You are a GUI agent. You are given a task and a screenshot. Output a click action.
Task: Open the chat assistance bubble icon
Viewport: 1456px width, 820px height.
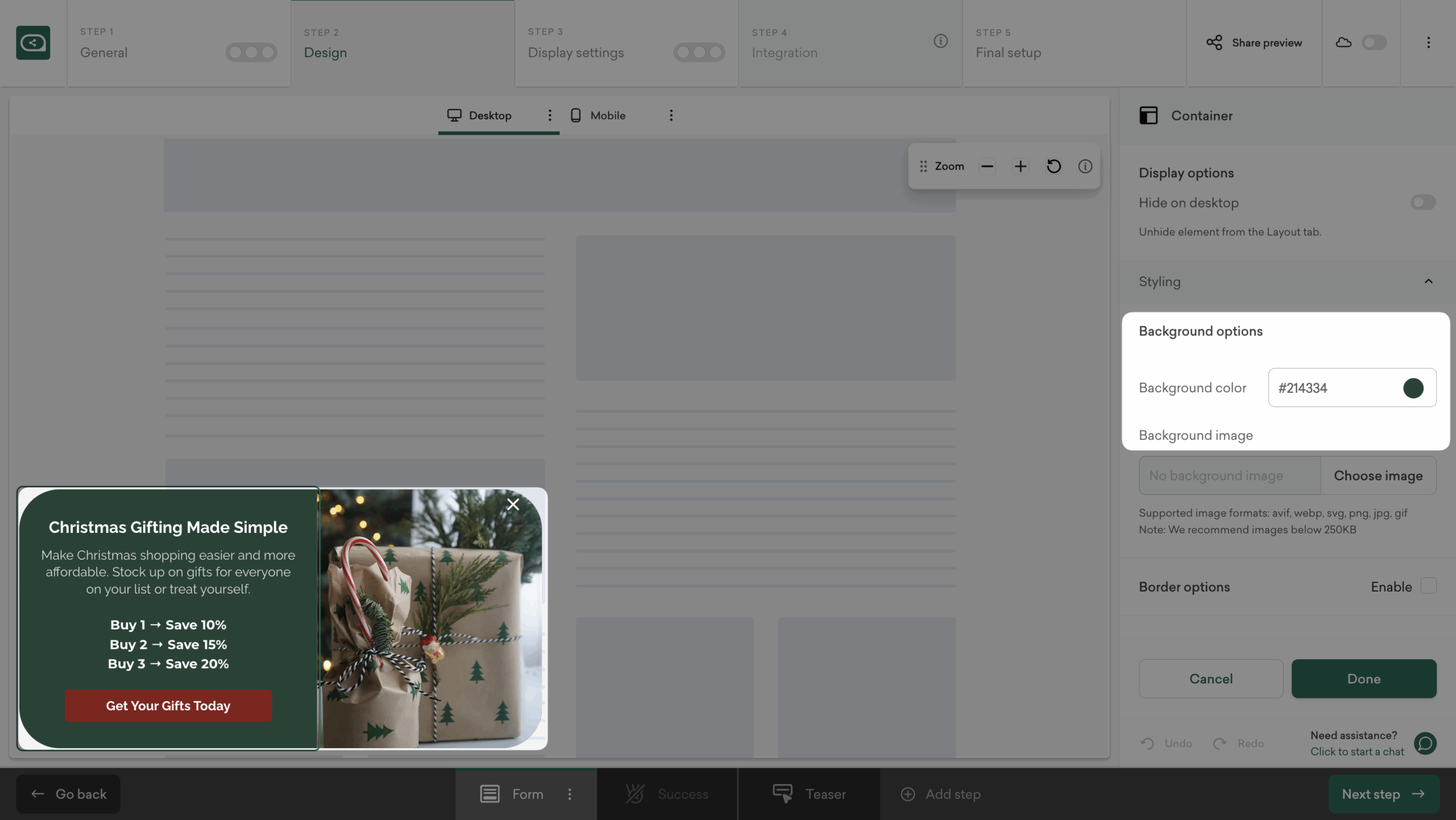(1425, 743)
